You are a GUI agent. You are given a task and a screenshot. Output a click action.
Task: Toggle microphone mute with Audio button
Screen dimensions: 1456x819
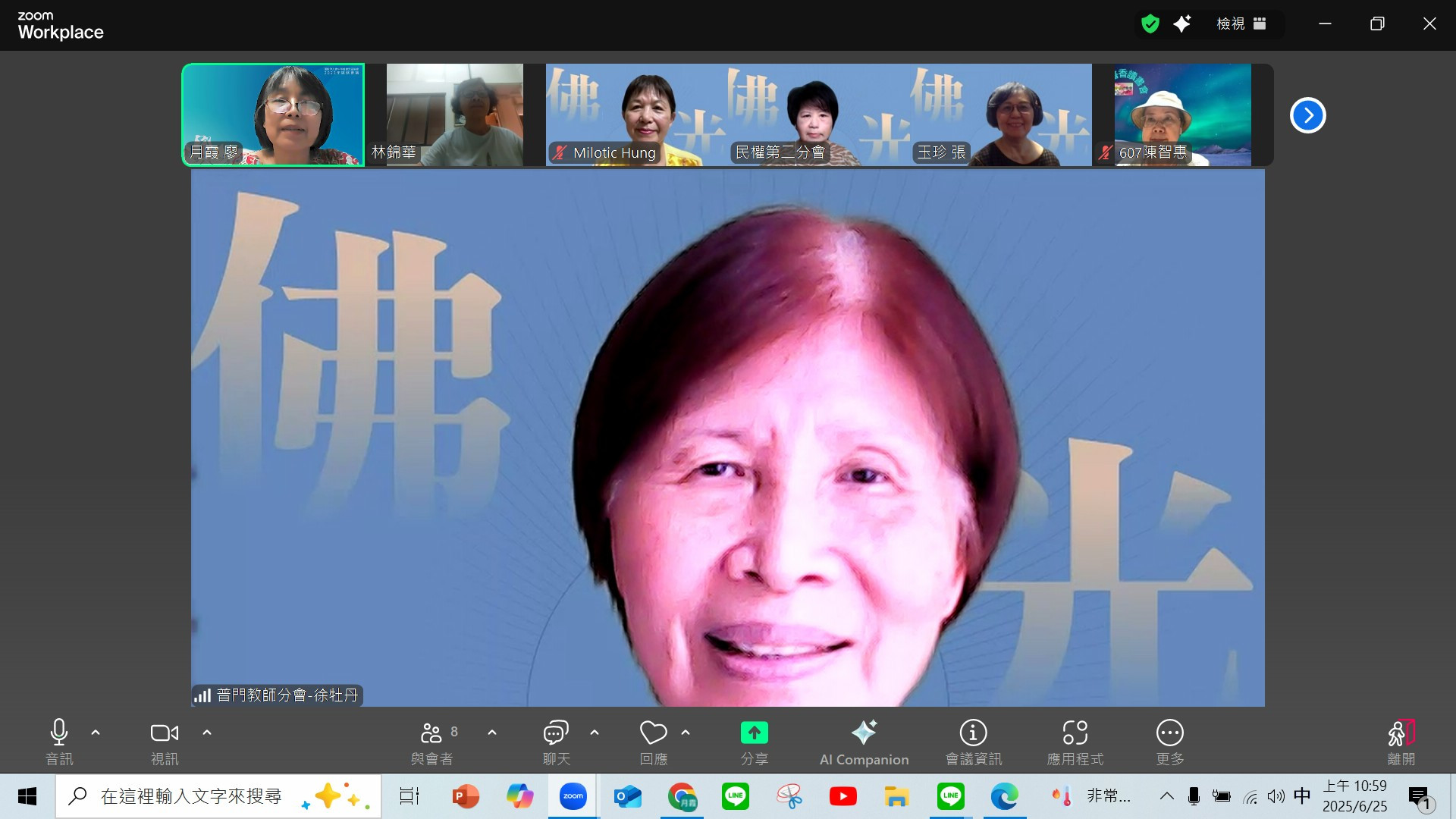[59, 733]
